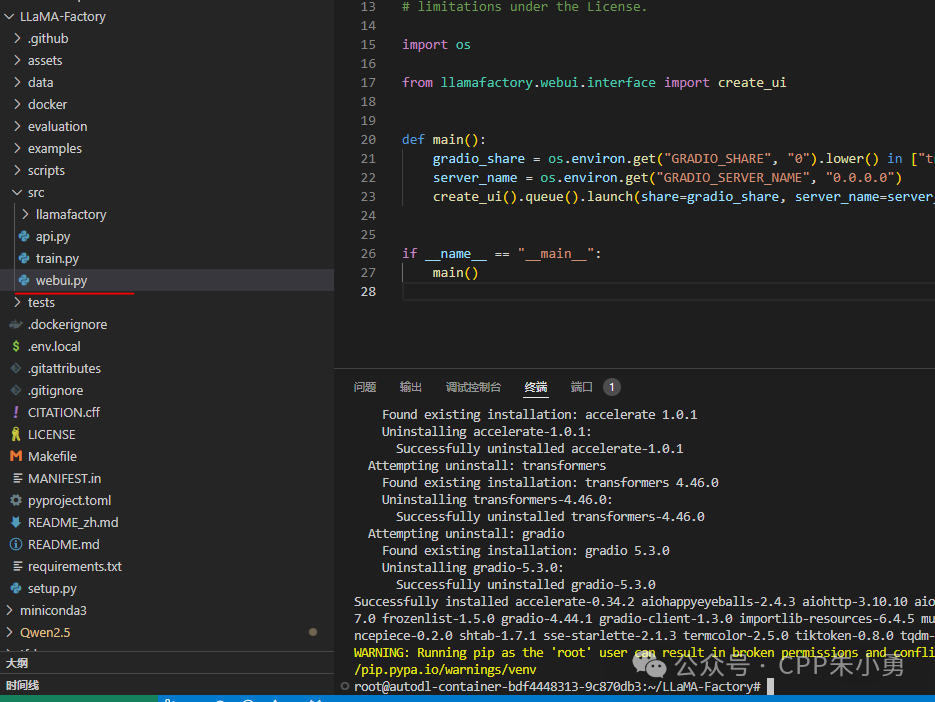Click the Makefile M icon

click(16, 456)
